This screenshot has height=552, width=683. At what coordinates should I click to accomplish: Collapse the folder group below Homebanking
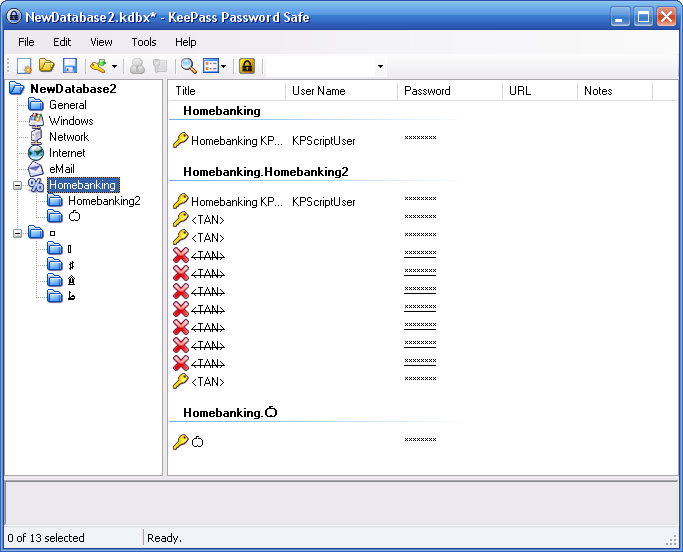tap(17, 233)
